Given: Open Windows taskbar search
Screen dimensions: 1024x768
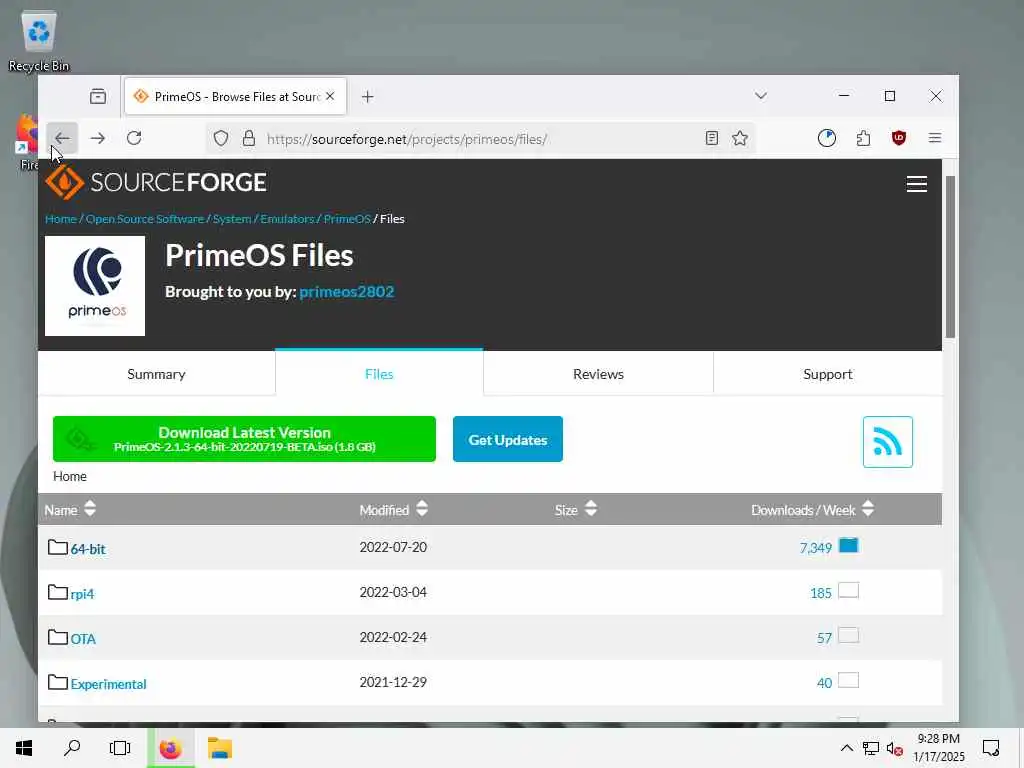Looking at the screenshot, I should [72, 748].
